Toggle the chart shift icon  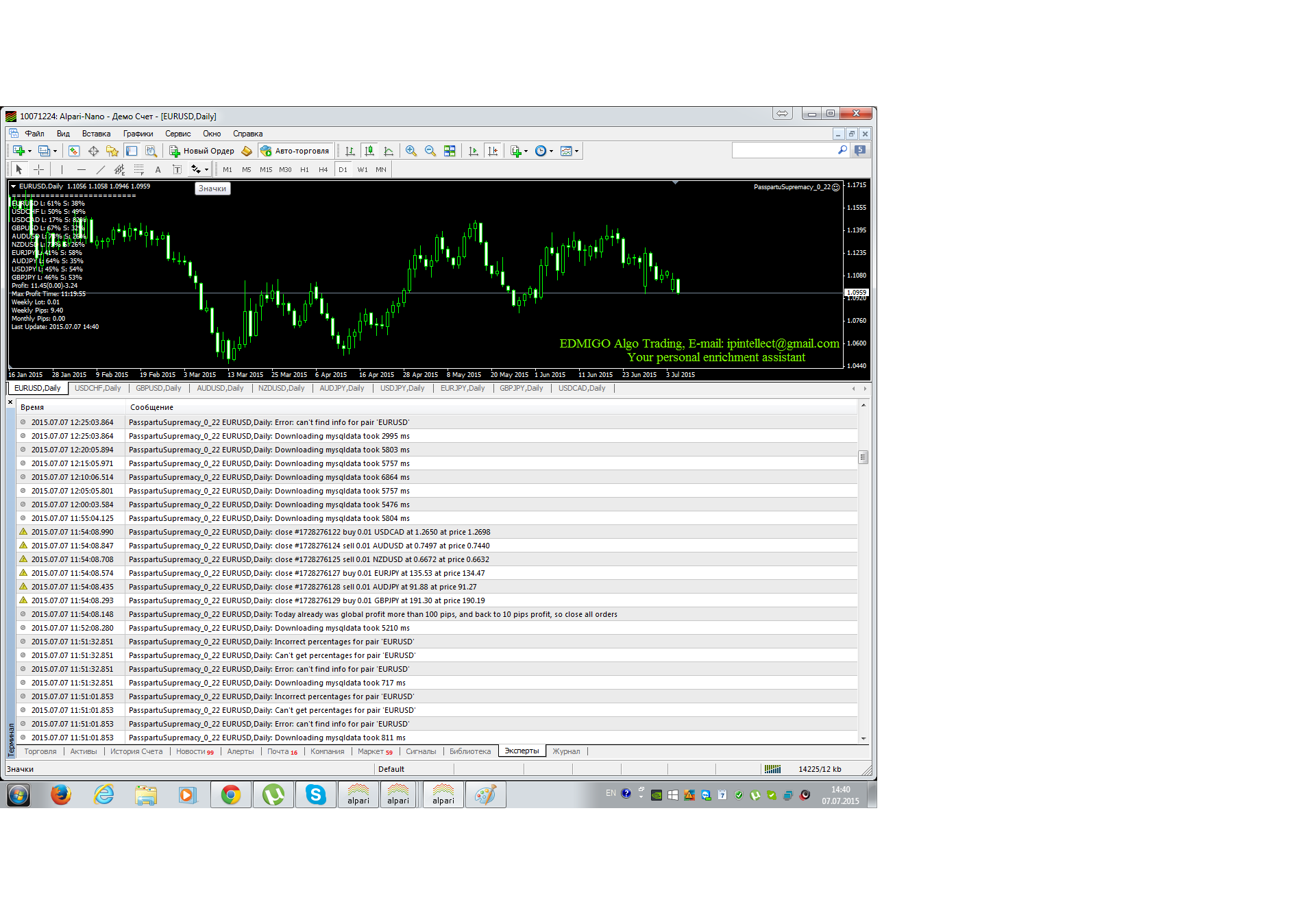(x=493, y=151)
